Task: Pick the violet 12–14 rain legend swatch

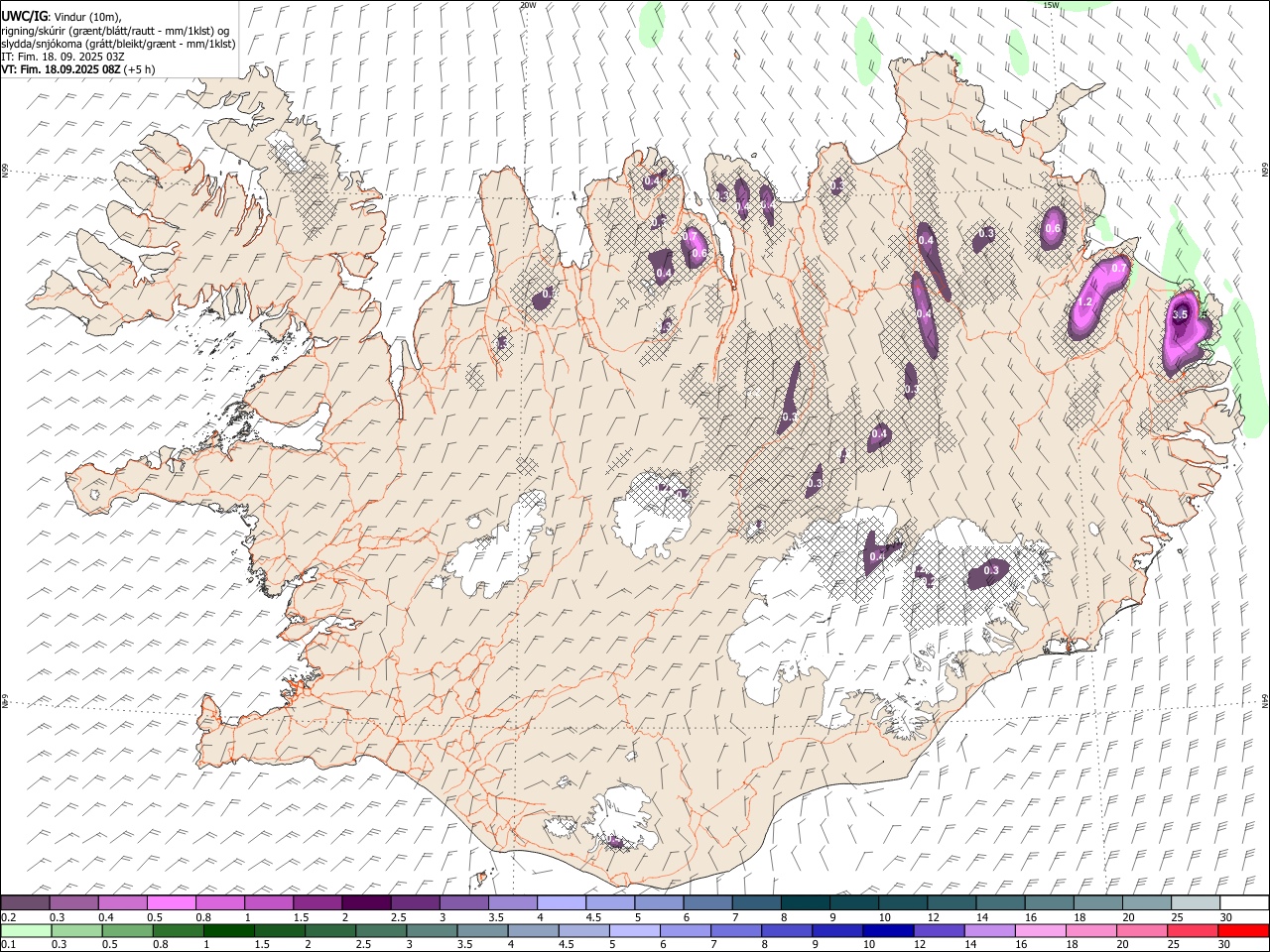Action: click(x=939, y=930)
